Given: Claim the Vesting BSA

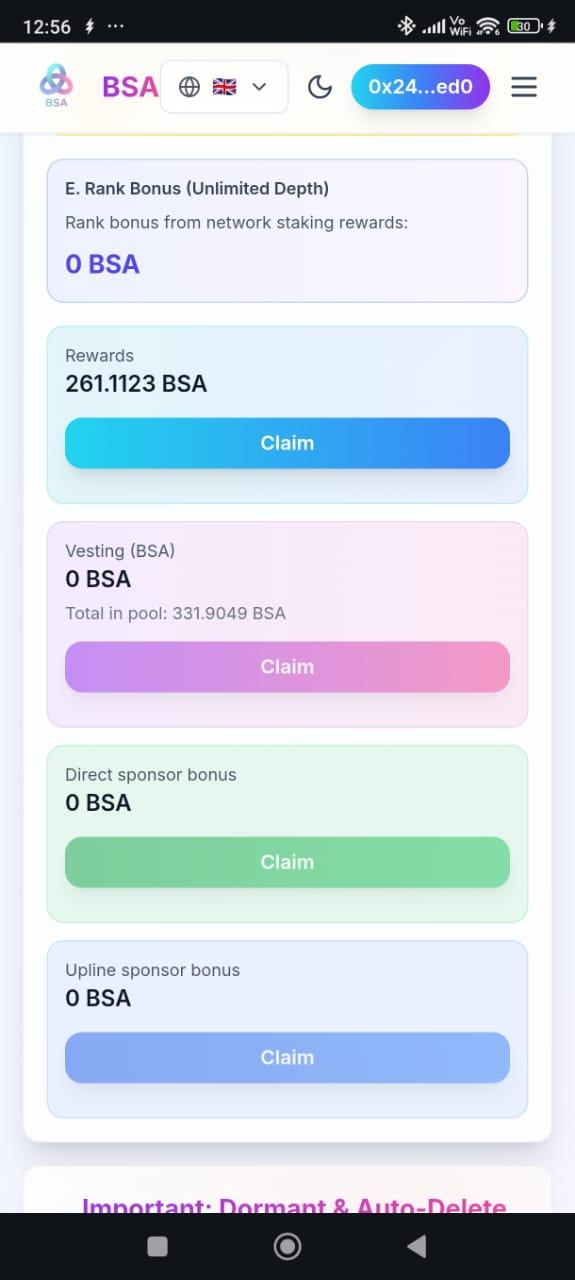Looking at the screenshot, I should pos(287,667).
